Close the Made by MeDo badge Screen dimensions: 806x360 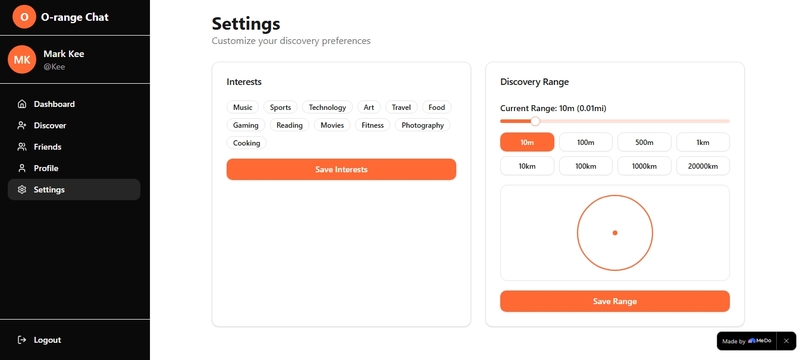(x=786, y=341)
